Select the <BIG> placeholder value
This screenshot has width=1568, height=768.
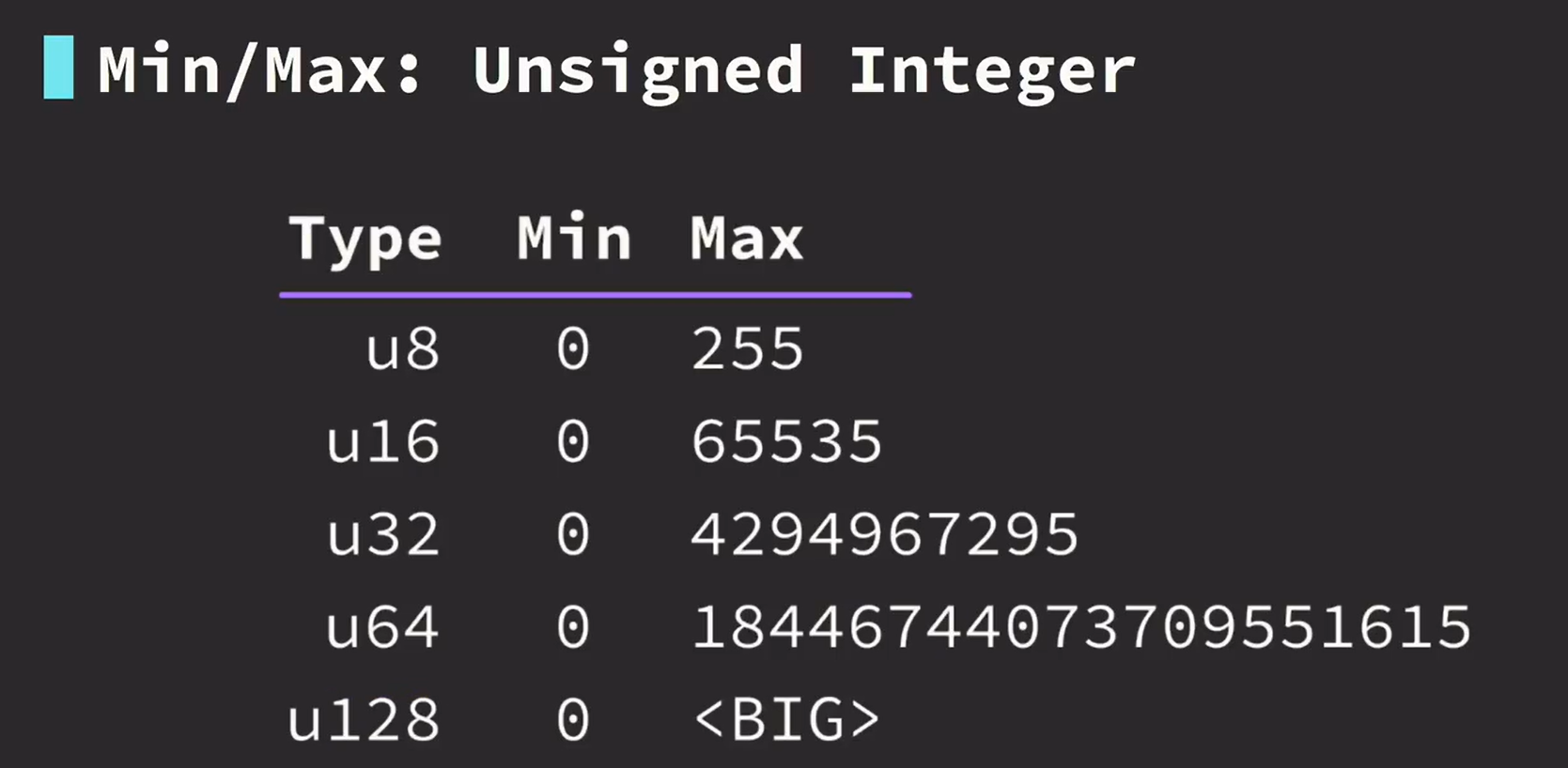click(786, 720)
